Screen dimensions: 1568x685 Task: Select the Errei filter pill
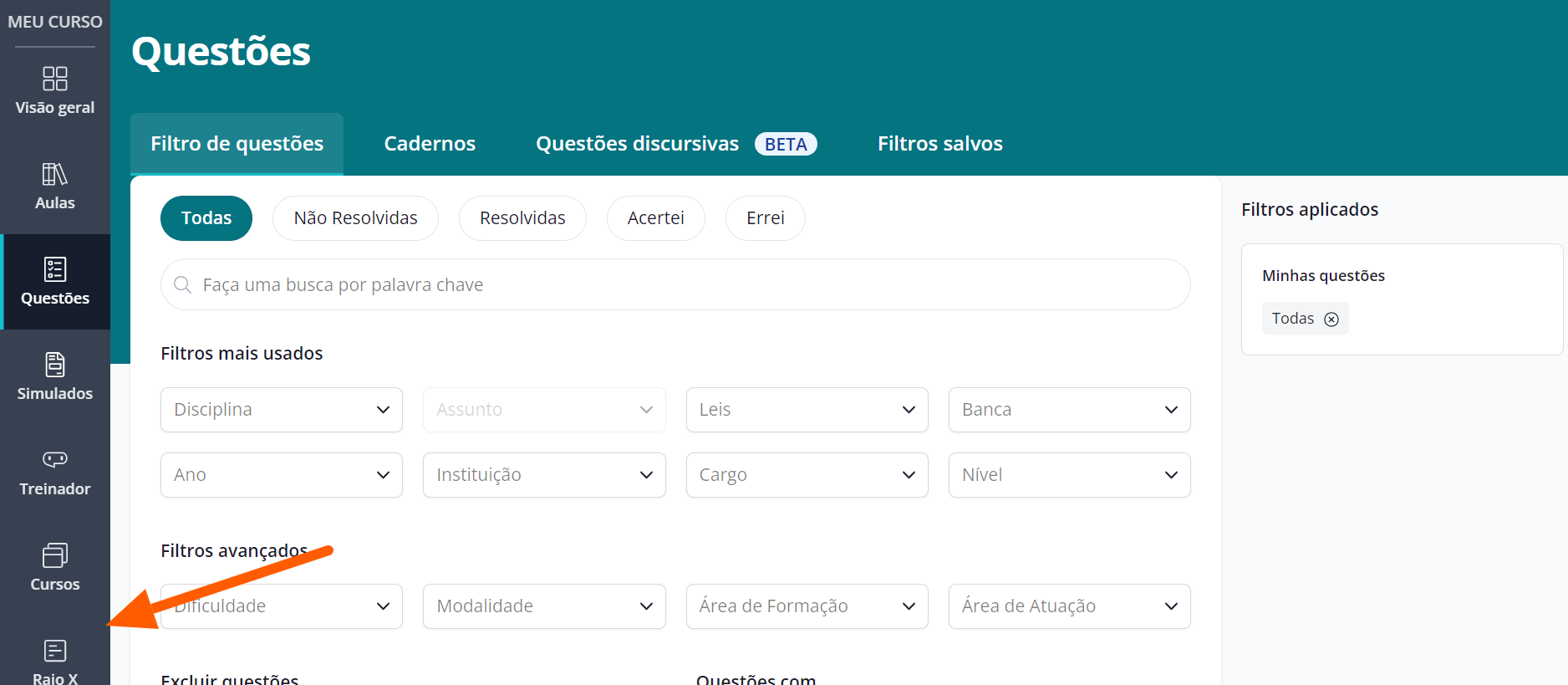click(x=766, y=218)
